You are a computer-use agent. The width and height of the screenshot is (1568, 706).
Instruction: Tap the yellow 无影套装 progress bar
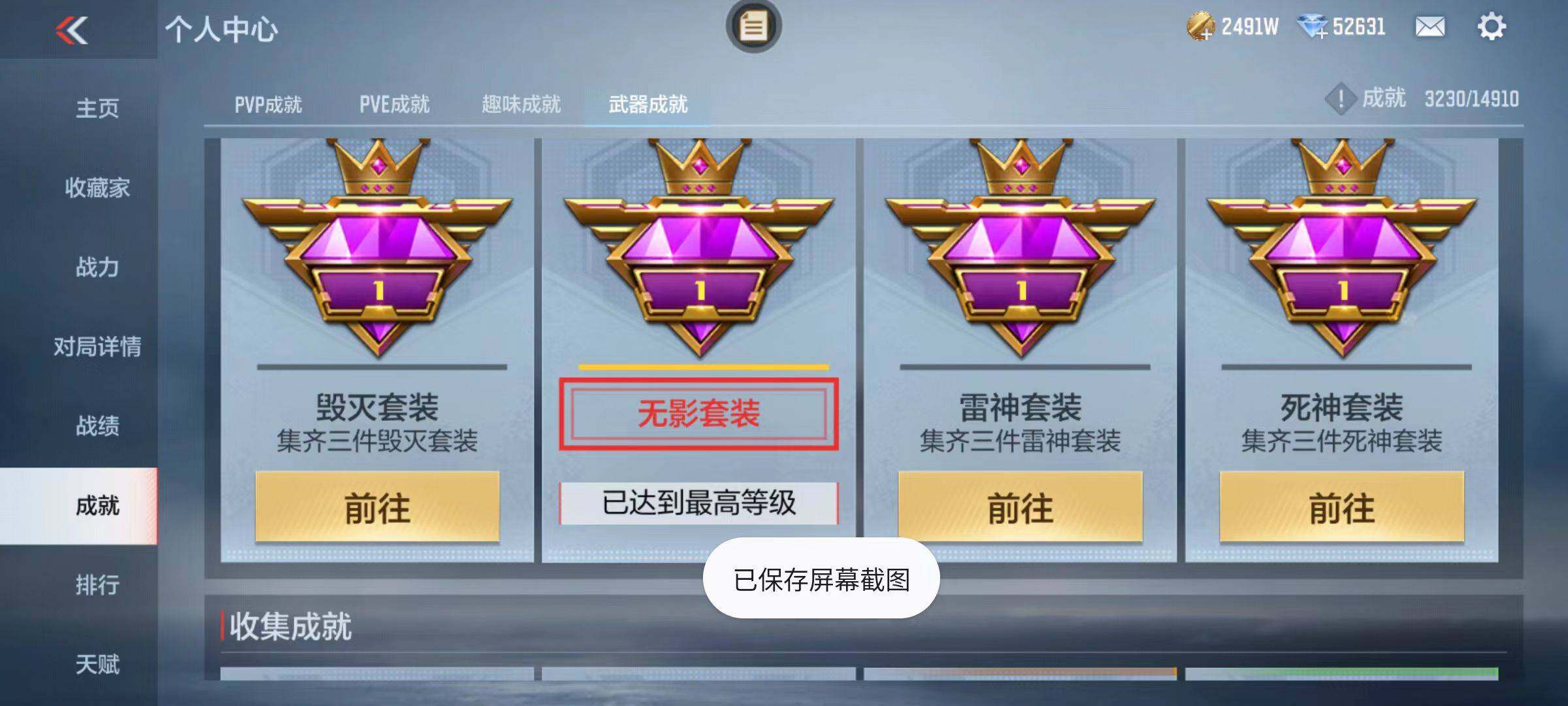704,367
